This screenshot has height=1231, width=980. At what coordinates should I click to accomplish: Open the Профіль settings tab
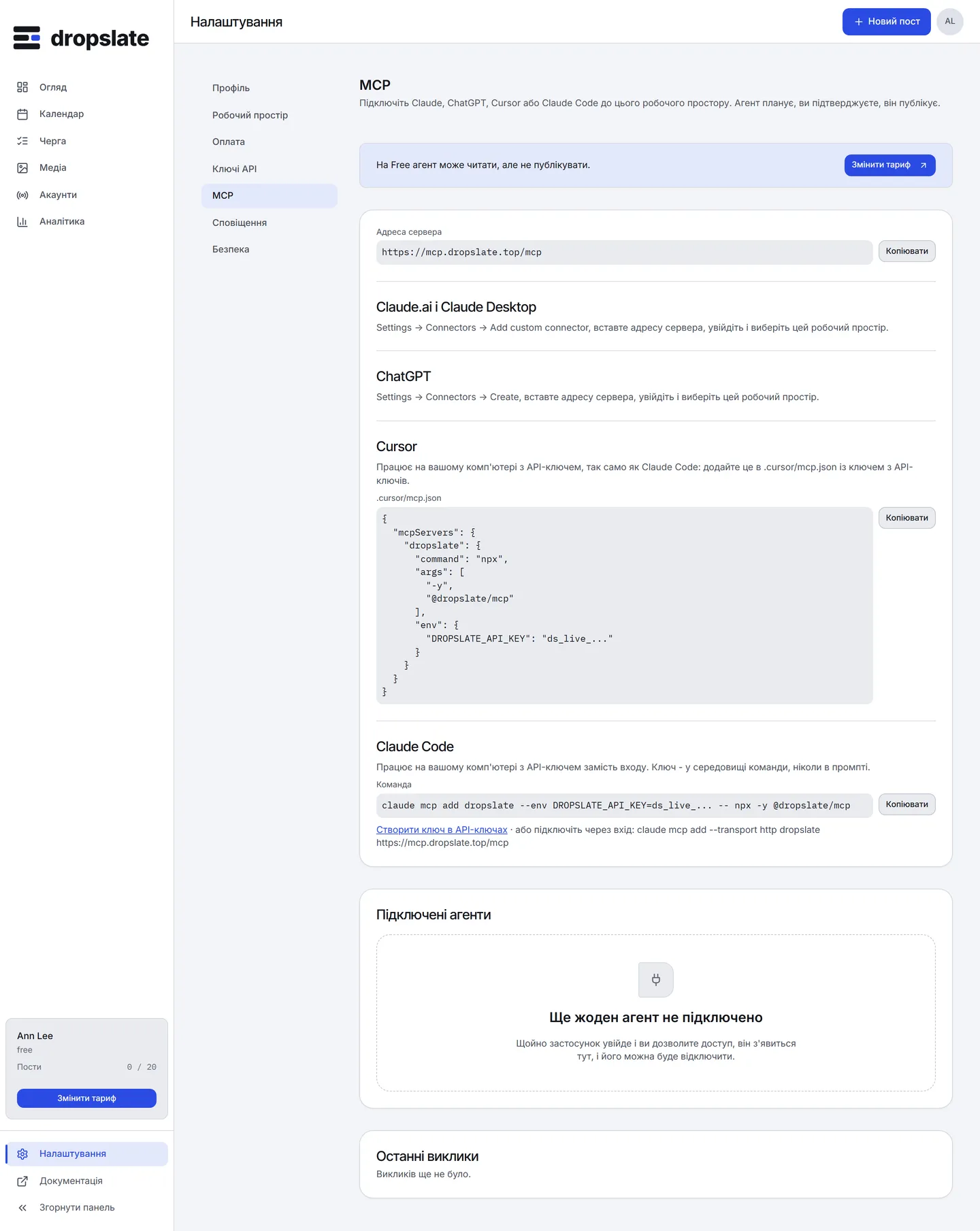click(269, 88)
